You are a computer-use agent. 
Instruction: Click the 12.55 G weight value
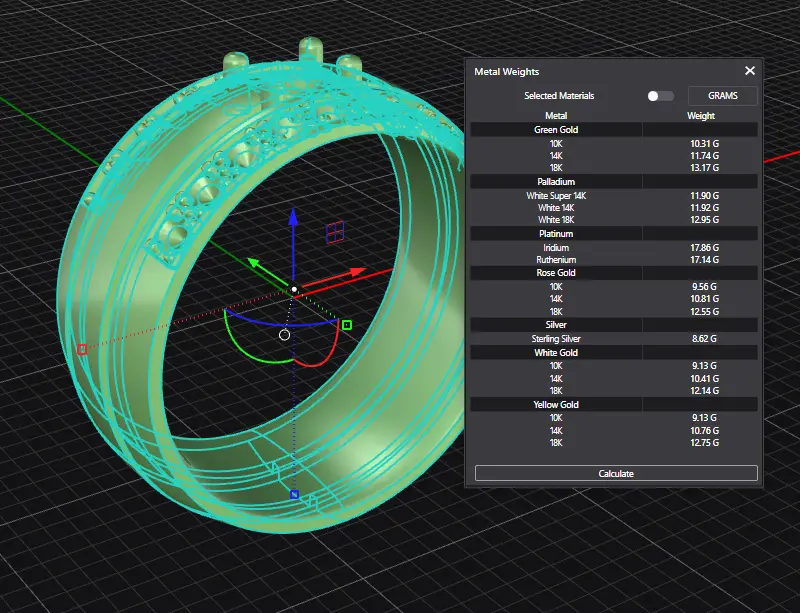704,312
